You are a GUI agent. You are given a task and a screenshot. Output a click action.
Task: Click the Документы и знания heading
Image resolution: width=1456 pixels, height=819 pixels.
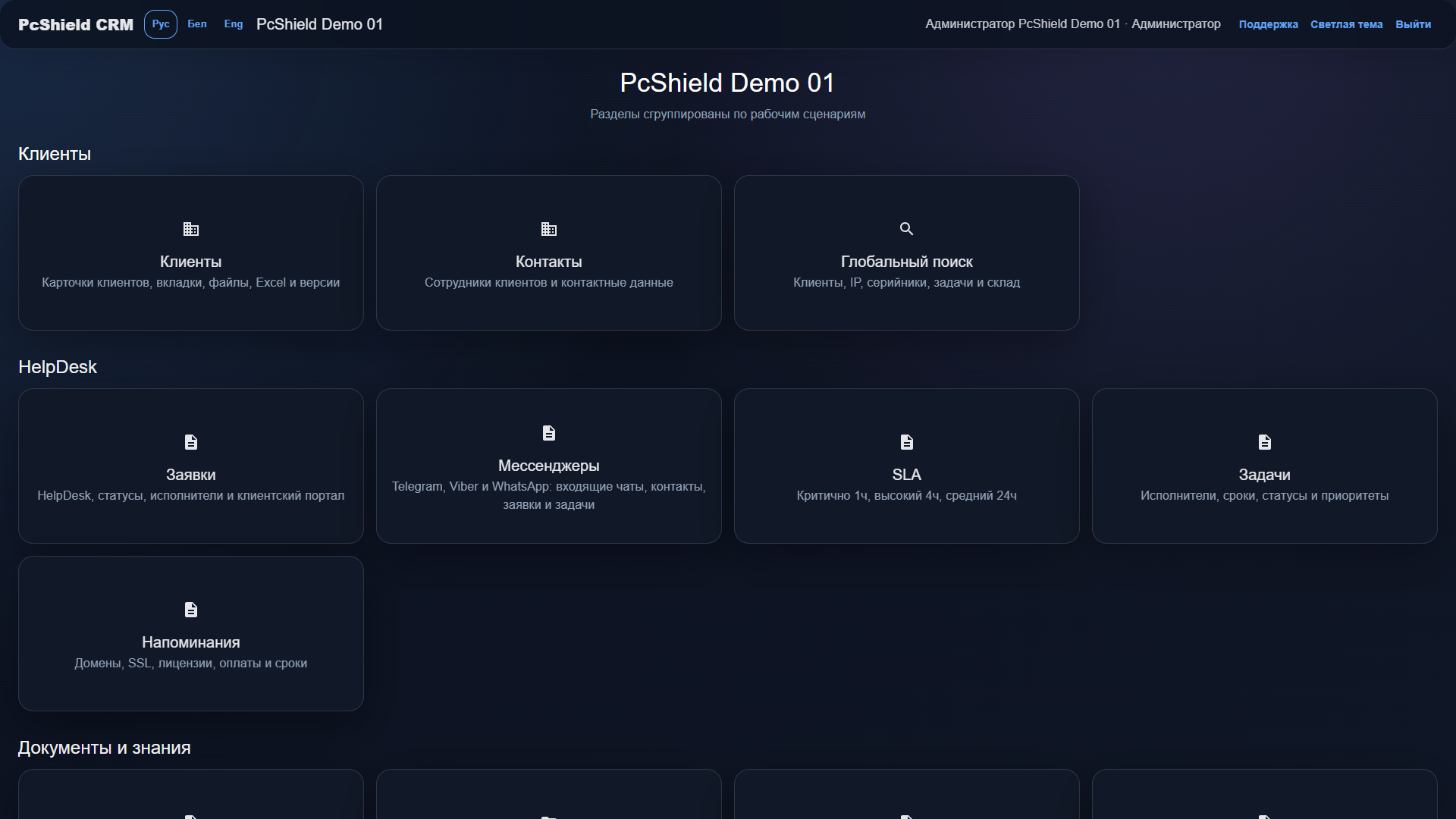coord(105,748)
